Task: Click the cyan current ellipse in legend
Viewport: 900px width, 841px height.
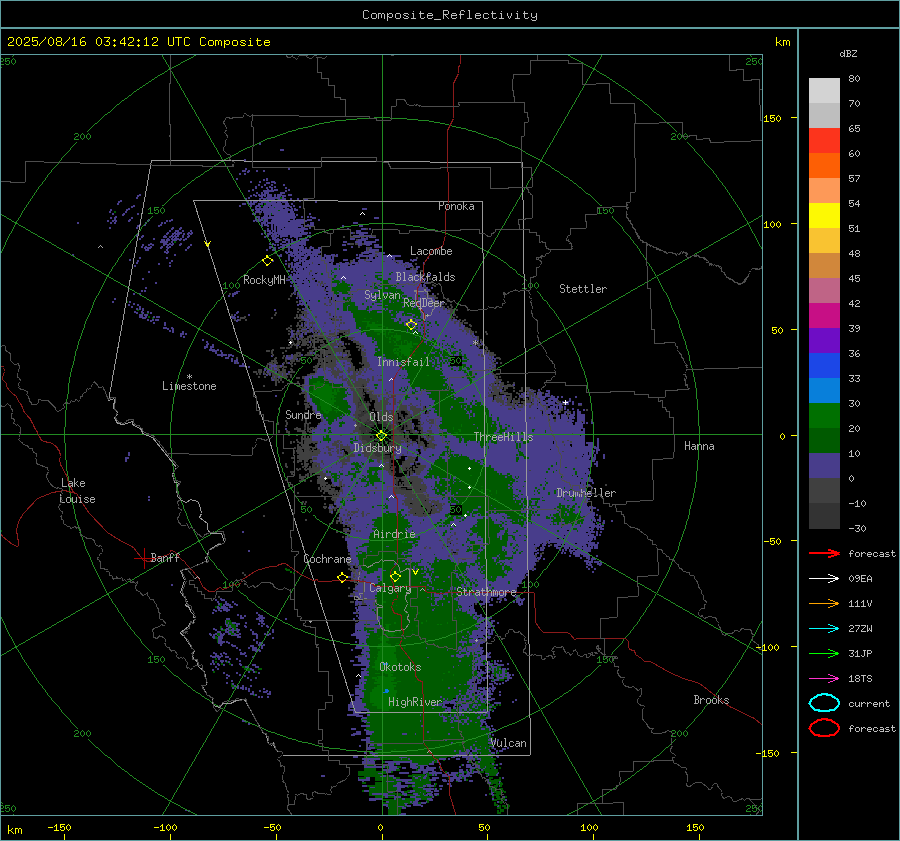Action: 824,703
